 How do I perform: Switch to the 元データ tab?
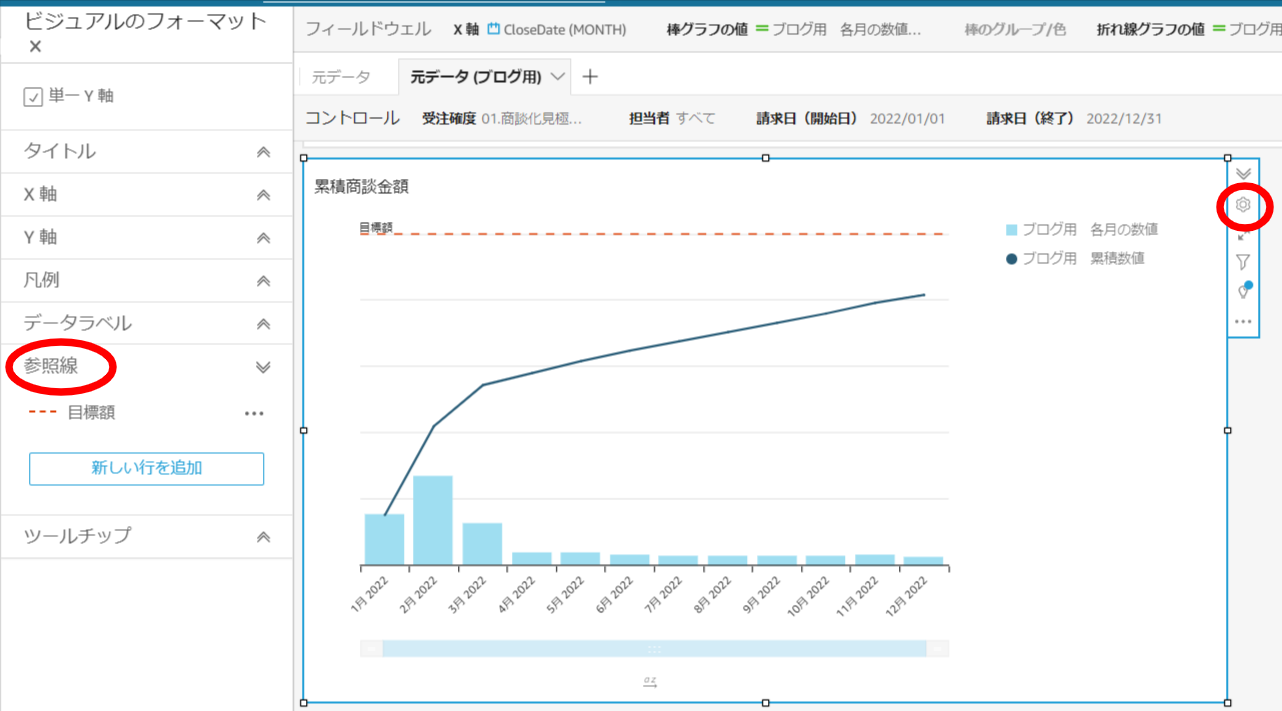pyautogui.click(x=341, y=77)
